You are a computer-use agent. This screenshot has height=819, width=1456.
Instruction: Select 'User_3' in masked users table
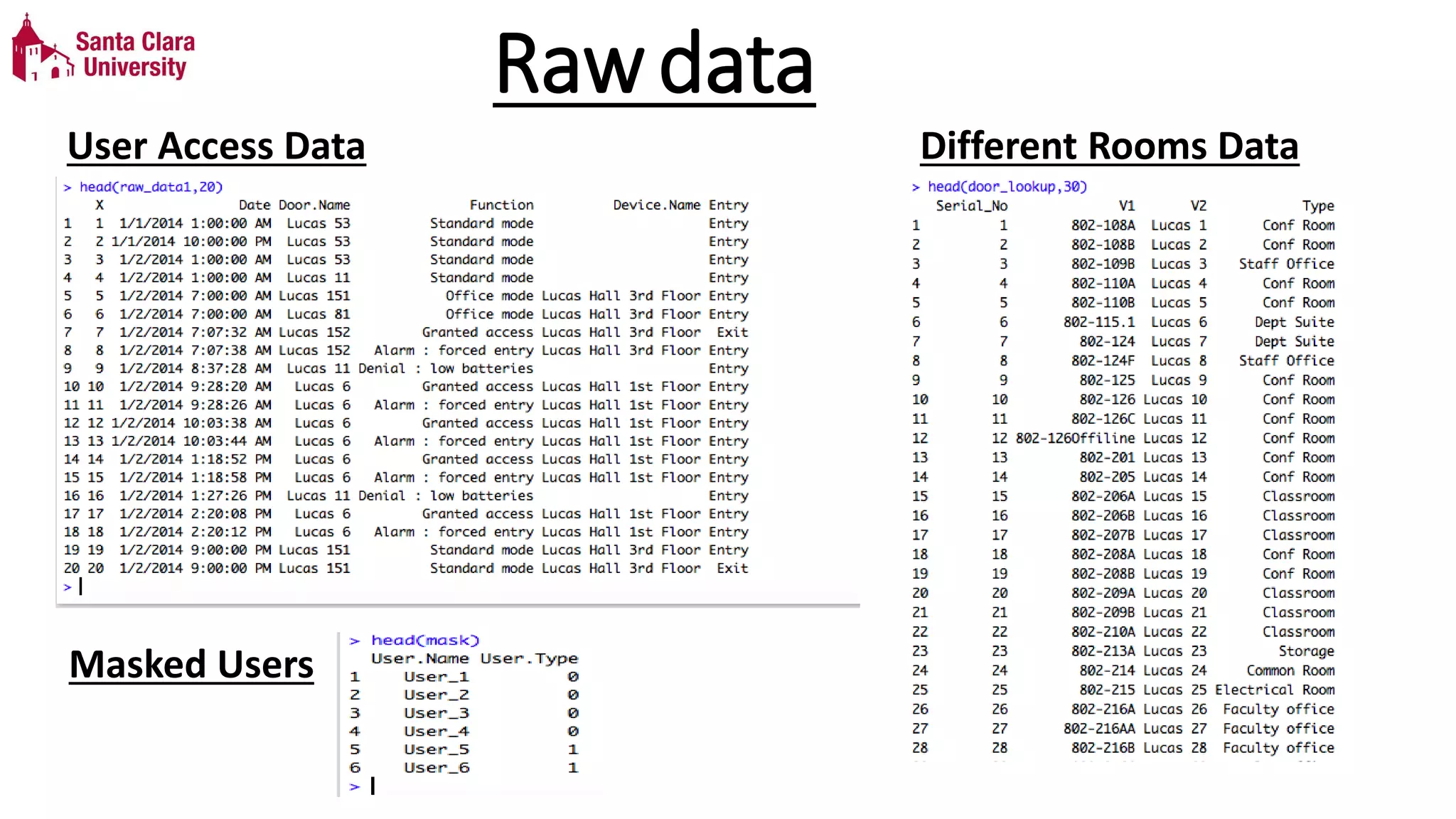coord(437,713)
